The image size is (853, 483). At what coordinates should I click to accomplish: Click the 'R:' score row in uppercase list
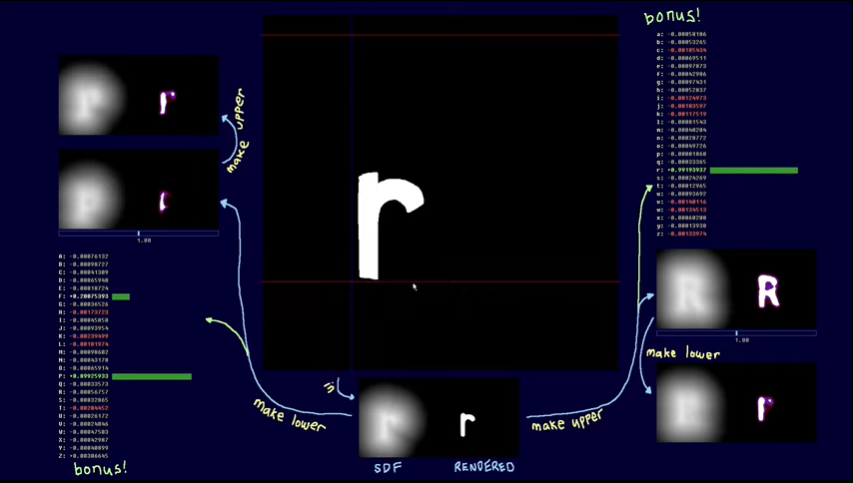(84, 392)
